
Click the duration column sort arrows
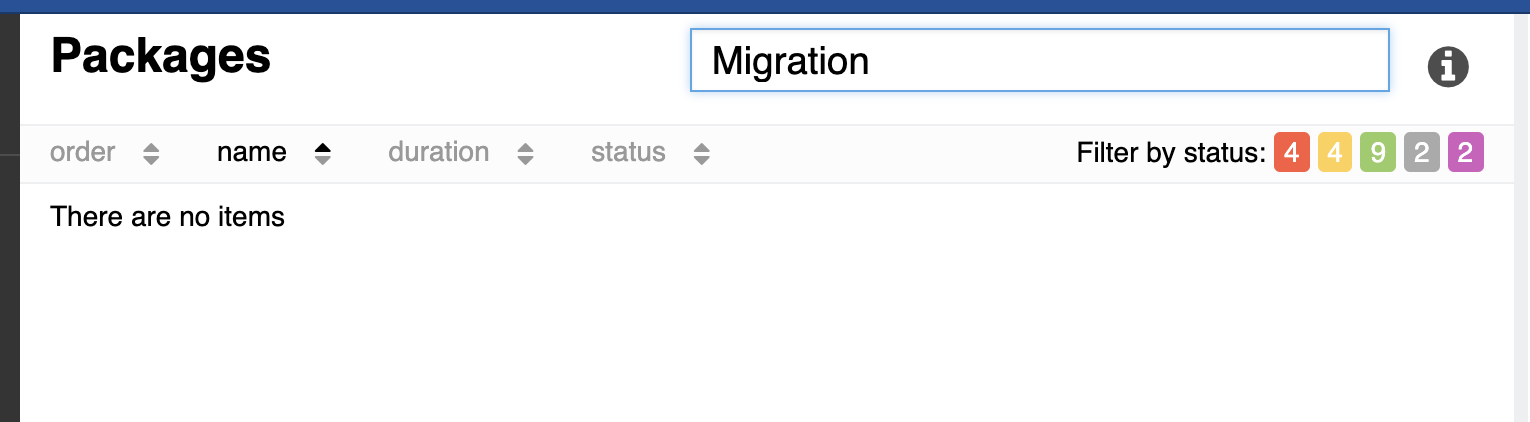pyautogui.click(x=525, y=154)
